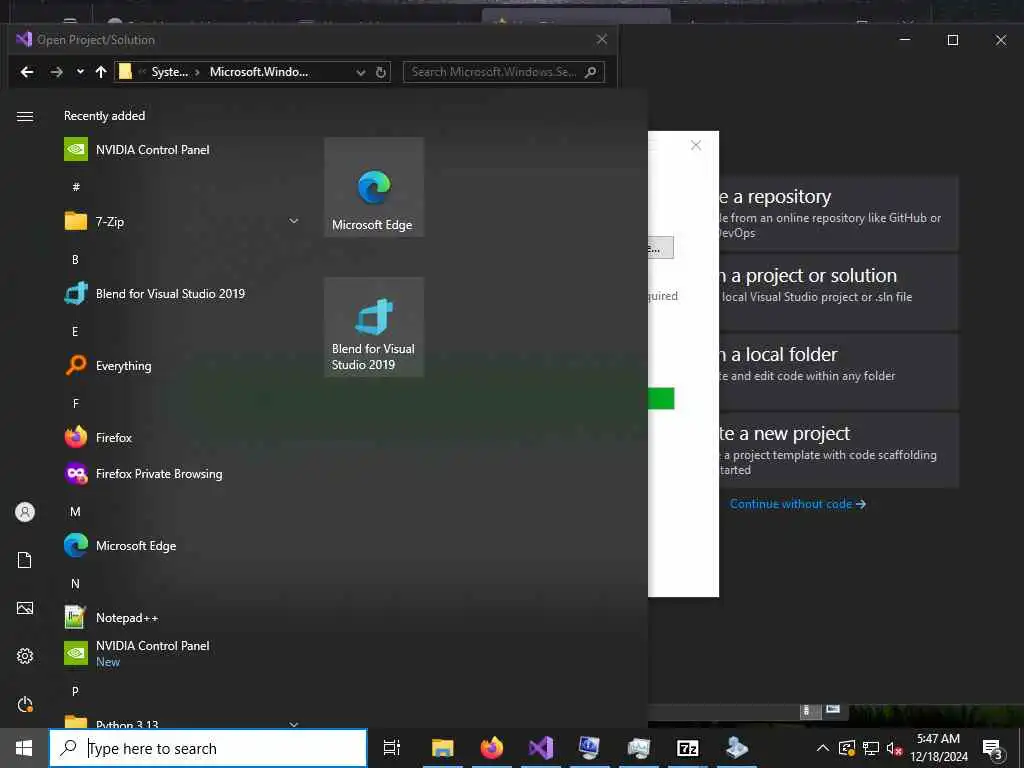Go back in Open Project dialog
This screenshot has height=768, width=1024.
[27, 72]
